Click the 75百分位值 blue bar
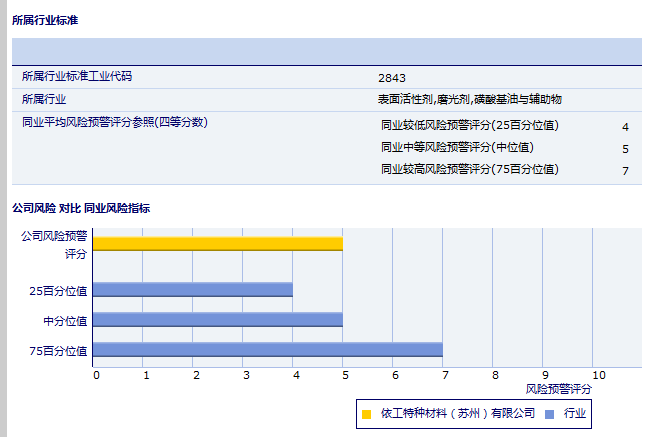Image resolution: width=661 pixels, height=437 pixels. [267, 350]
